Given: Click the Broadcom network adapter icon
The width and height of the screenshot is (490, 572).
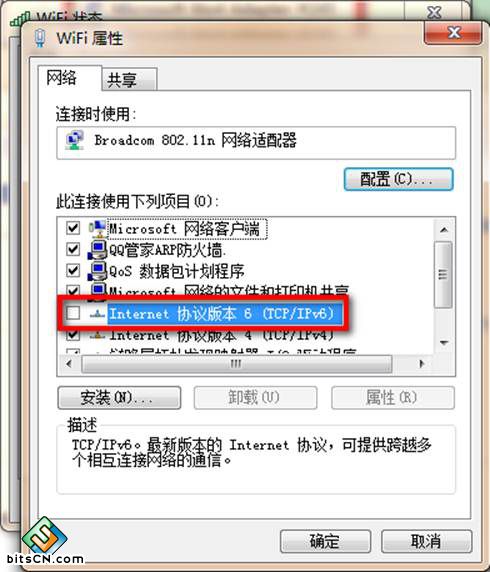Looking at the screenshot, I should [x=74, y=140].
